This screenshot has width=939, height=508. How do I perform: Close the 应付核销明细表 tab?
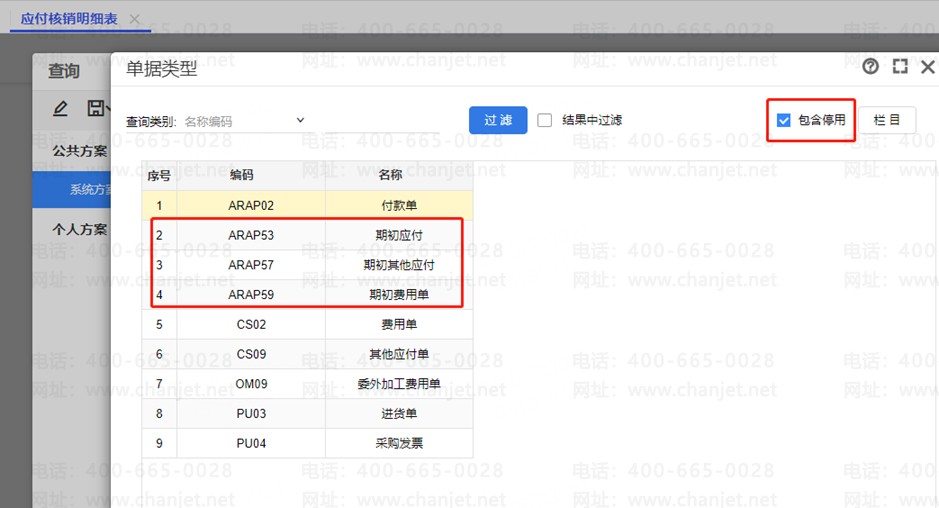click(135, 19)
